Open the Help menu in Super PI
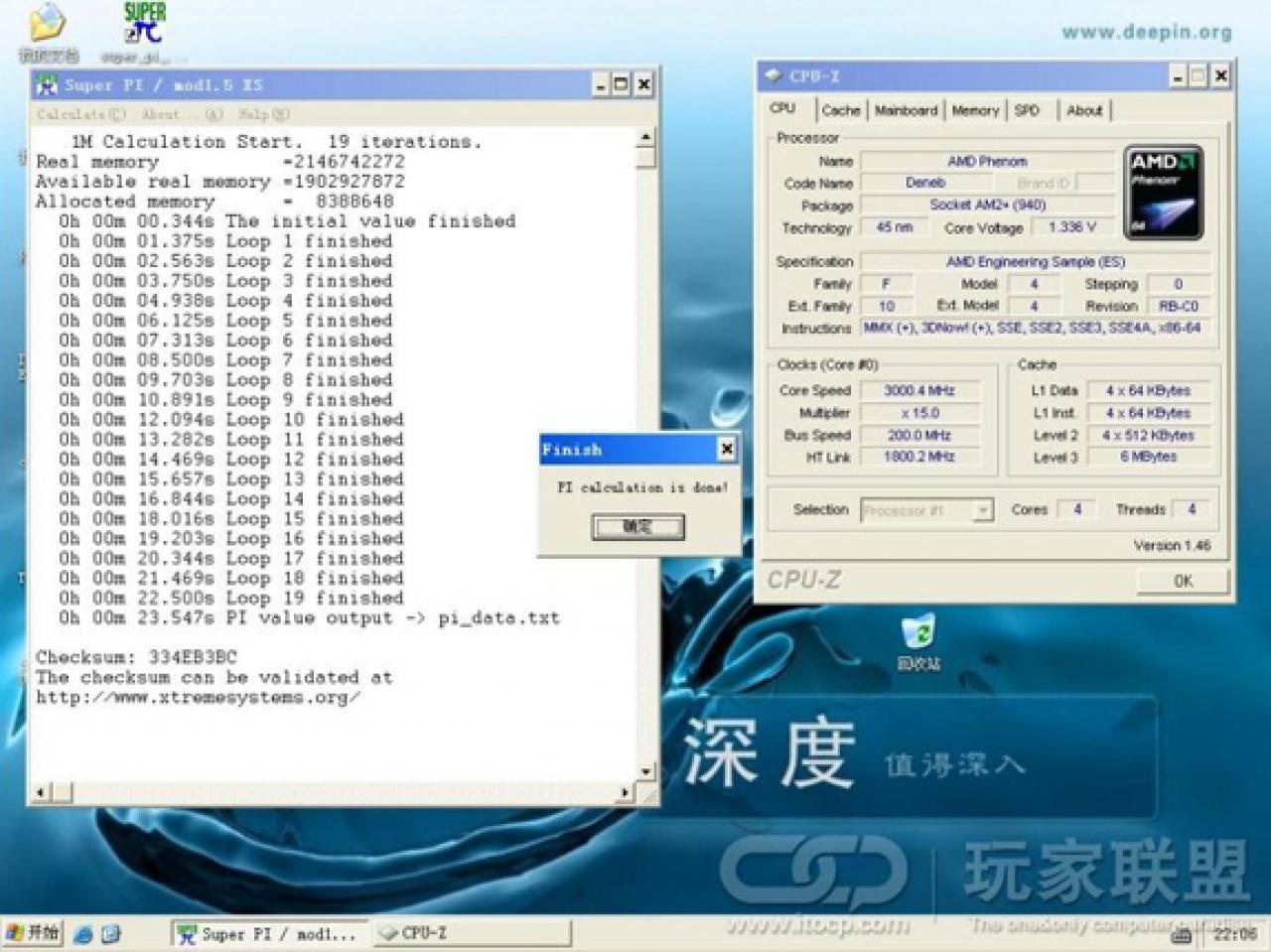The height and width of the screenshot is (952, 1271). tap(263, 114)
